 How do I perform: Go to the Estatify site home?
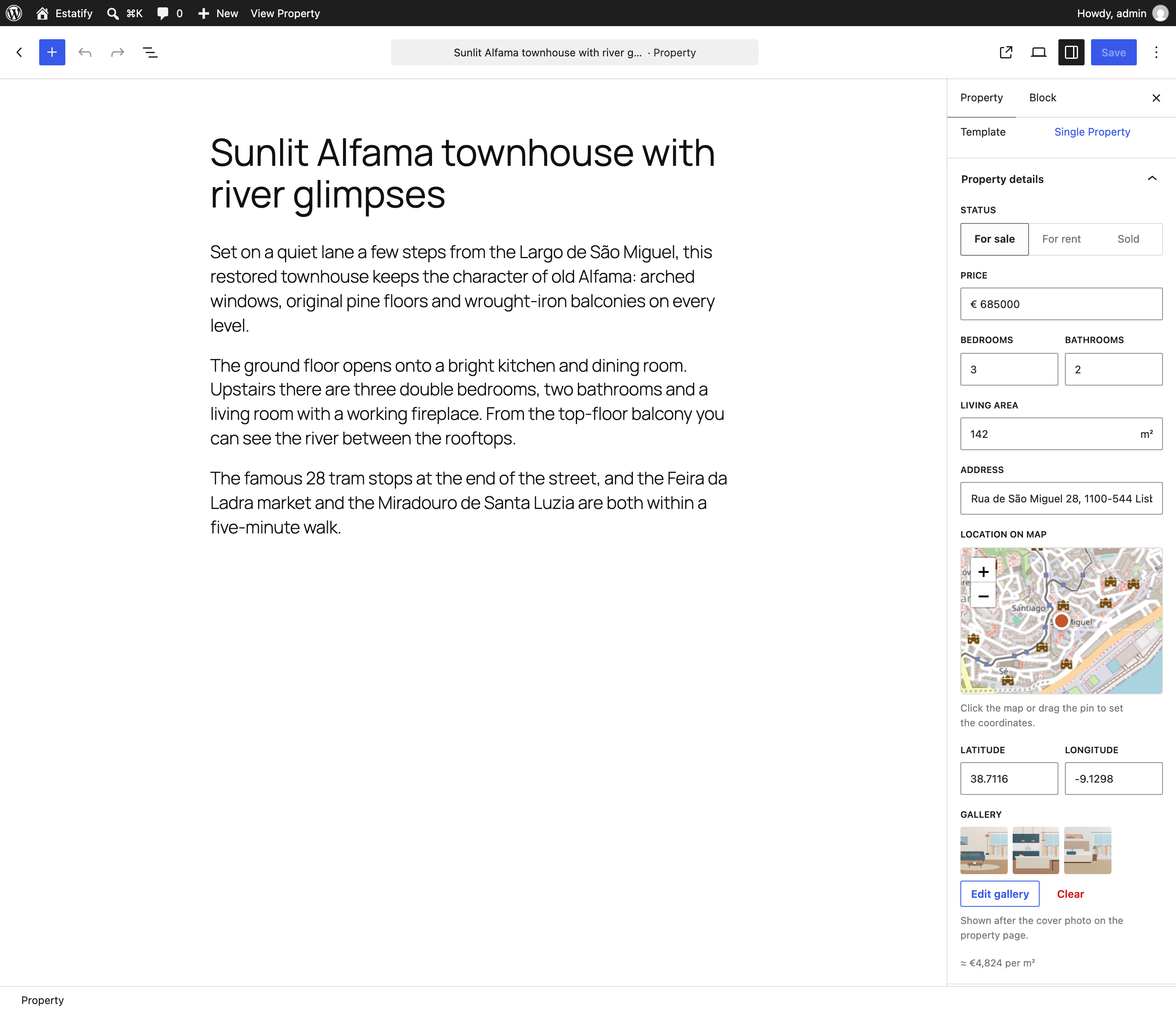pyautogui.click(x=64, y=13)
